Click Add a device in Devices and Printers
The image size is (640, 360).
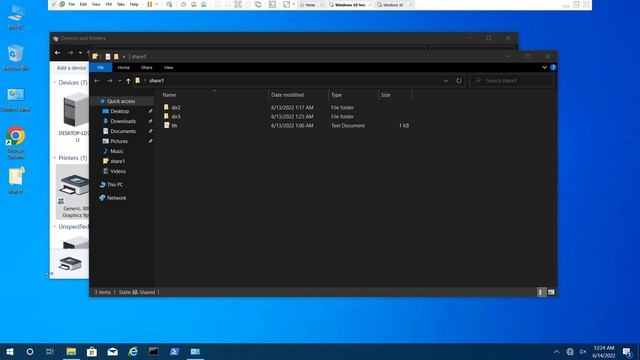pos(71,68)
